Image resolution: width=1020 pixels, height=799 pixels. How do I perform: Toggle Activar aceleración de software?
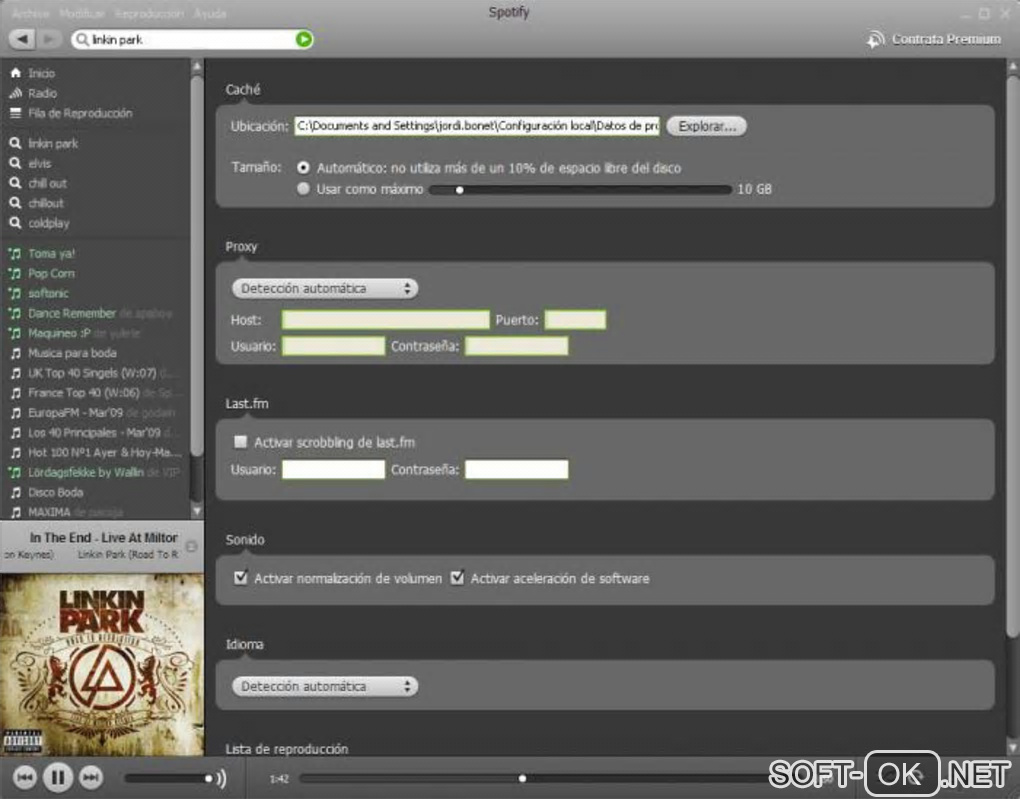457,578
